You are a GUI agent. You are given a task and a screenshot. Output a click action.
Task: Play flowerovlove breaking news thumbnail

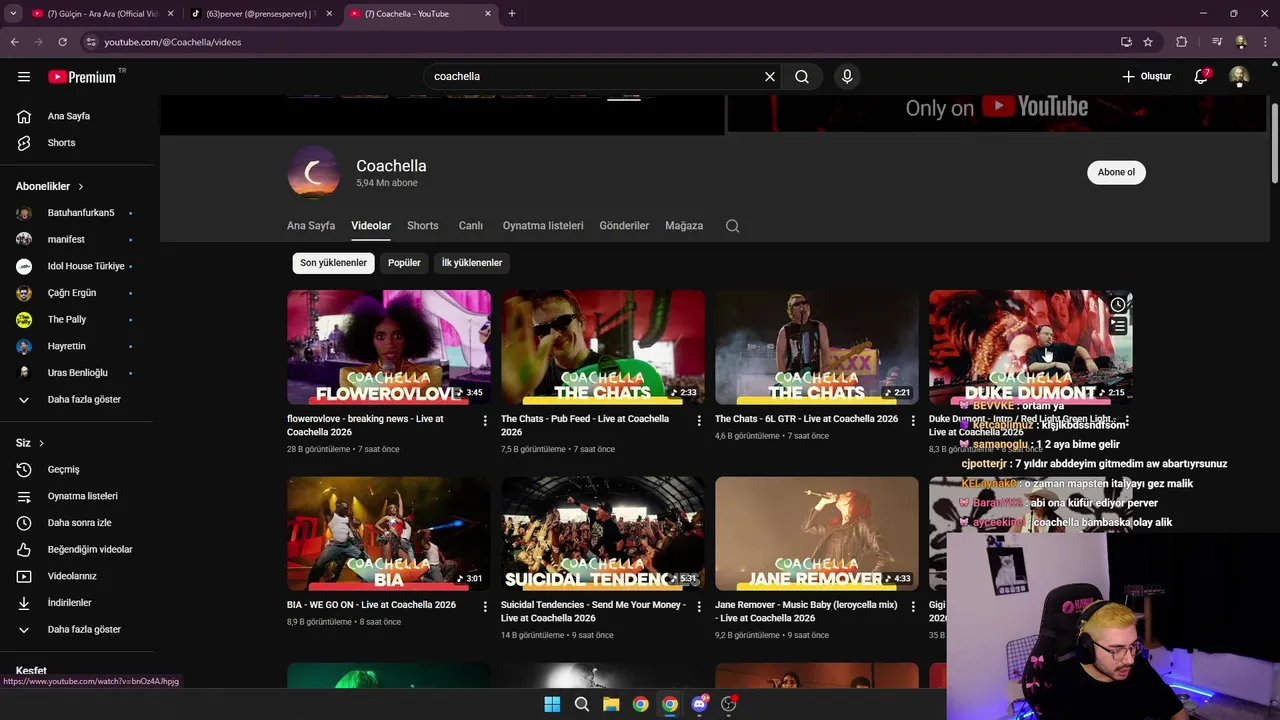[389, 347]
